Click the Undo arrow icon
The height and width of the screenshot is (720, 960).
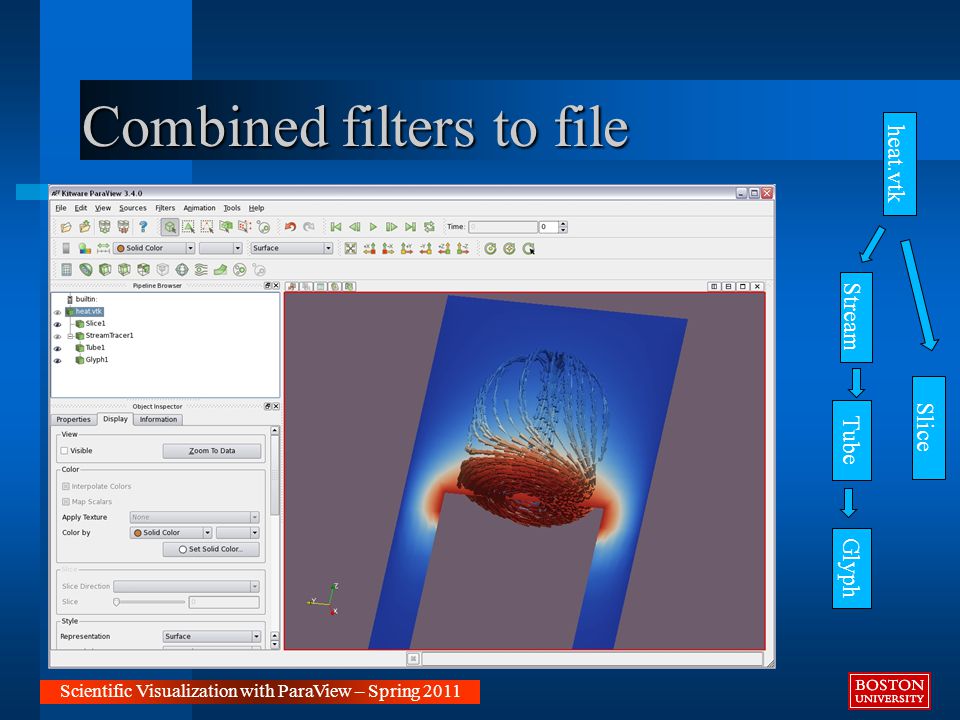coord(290,227)
